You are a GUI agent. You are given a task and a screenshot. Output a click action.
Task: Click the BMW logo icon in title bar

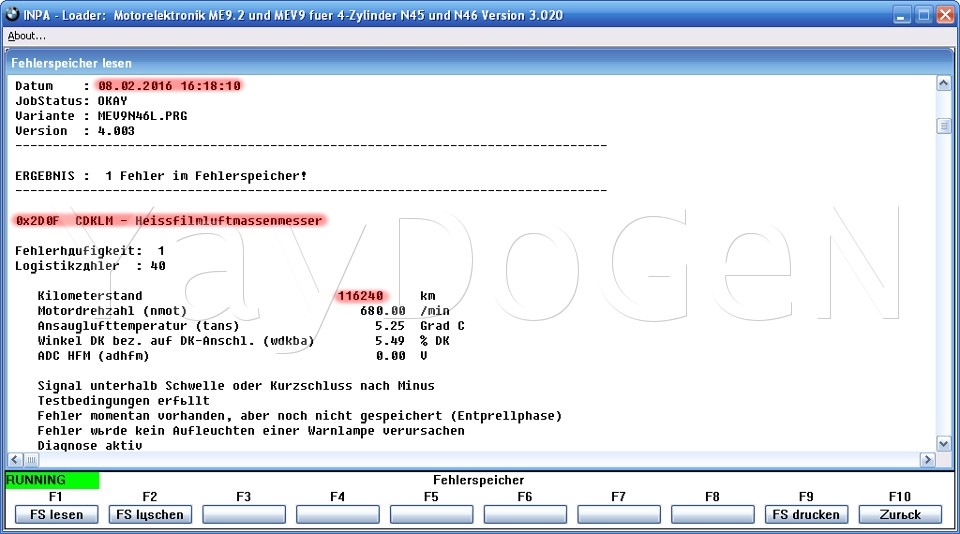tap(12, 15)
